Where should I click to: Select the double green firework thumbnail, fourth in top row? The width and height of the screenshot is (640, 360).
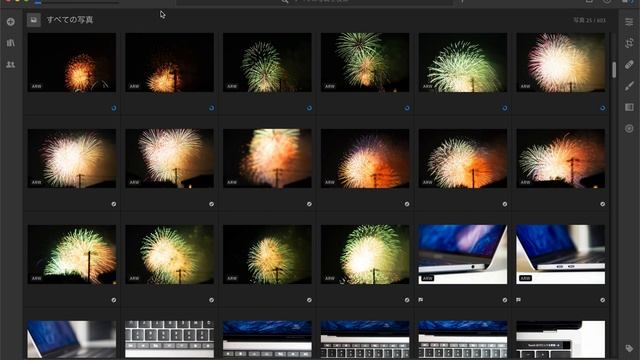[365, 62]
